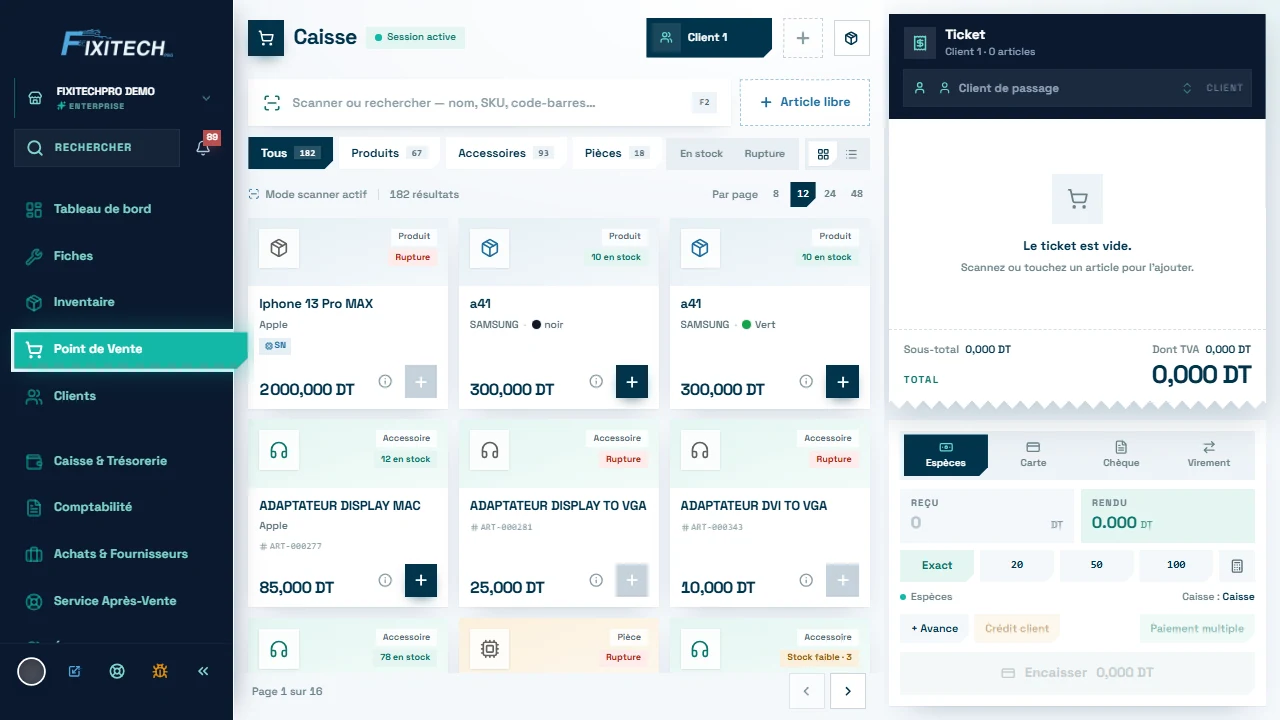The image size is (1280, 720).
Task: Select the Carte payment method
Action: click(1033, 455)
